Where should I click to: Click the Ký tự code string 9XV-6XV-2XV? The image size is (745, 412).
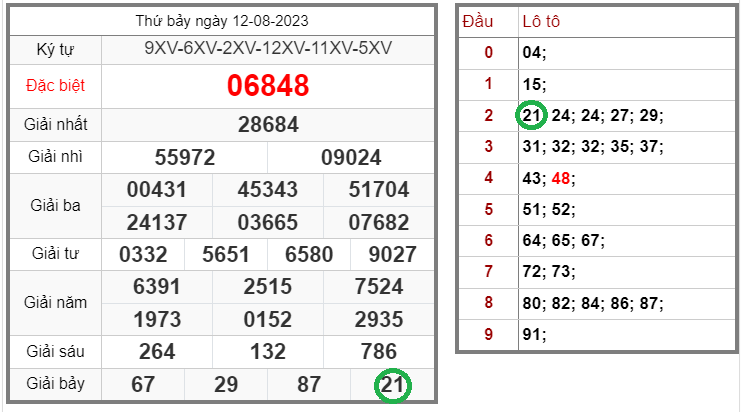[268, 49]
